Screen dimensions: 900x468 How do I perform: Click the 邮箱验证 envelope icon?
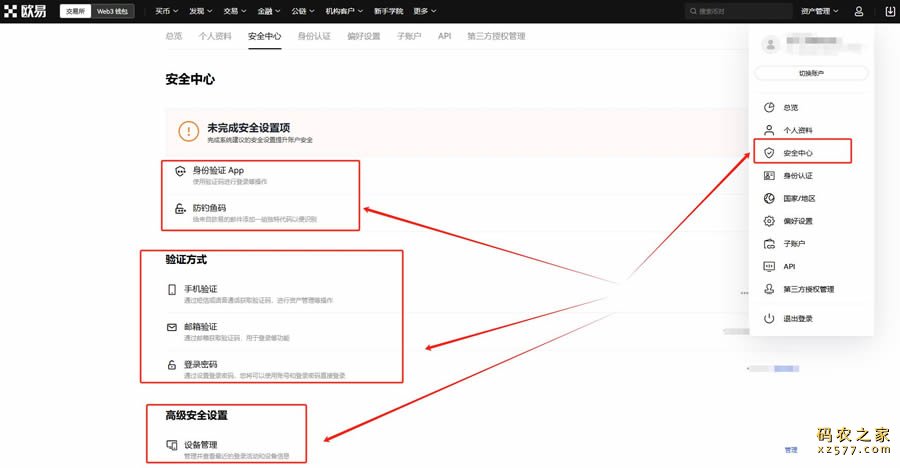coord(172,327)
